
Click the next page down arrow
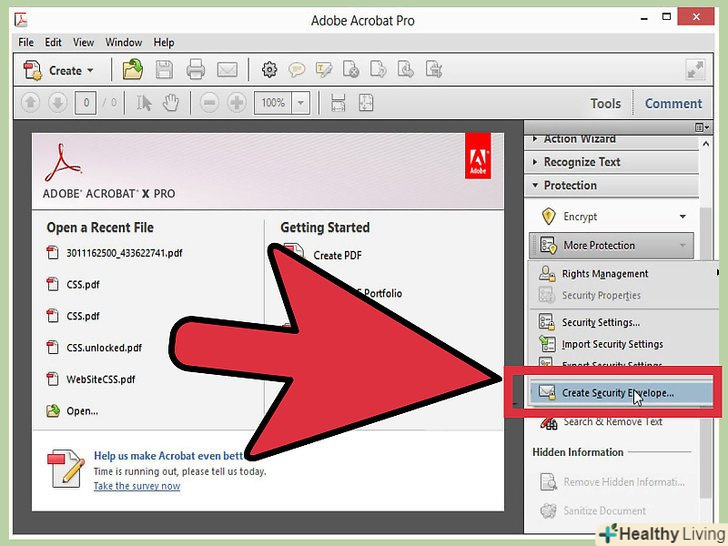(x=58, y=103)
